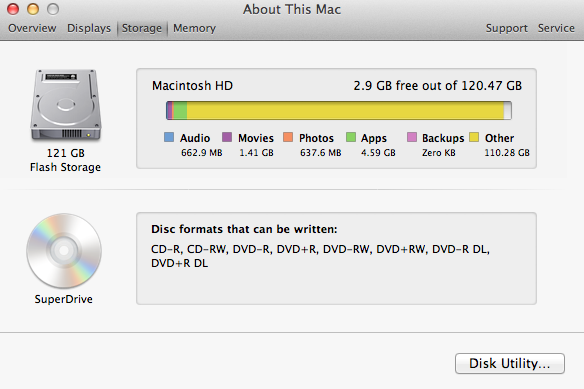This screenshot has width=584, height=389.
Task: Switch to the Overview tab
Action: (32, 28)
